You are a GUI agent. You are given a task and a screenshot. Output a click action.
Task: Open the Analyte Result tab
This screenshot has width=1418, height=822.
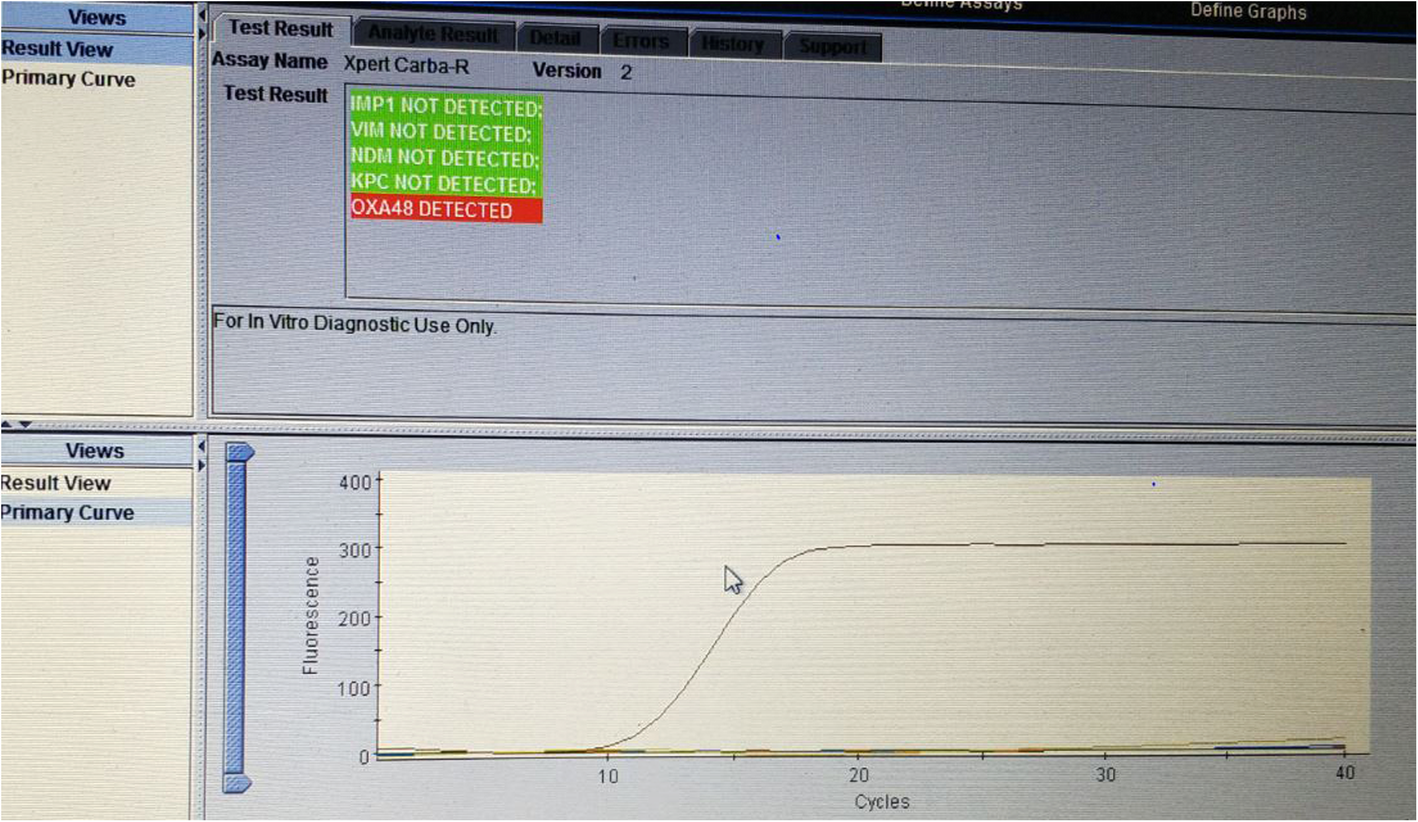click(x=432, y=35)
